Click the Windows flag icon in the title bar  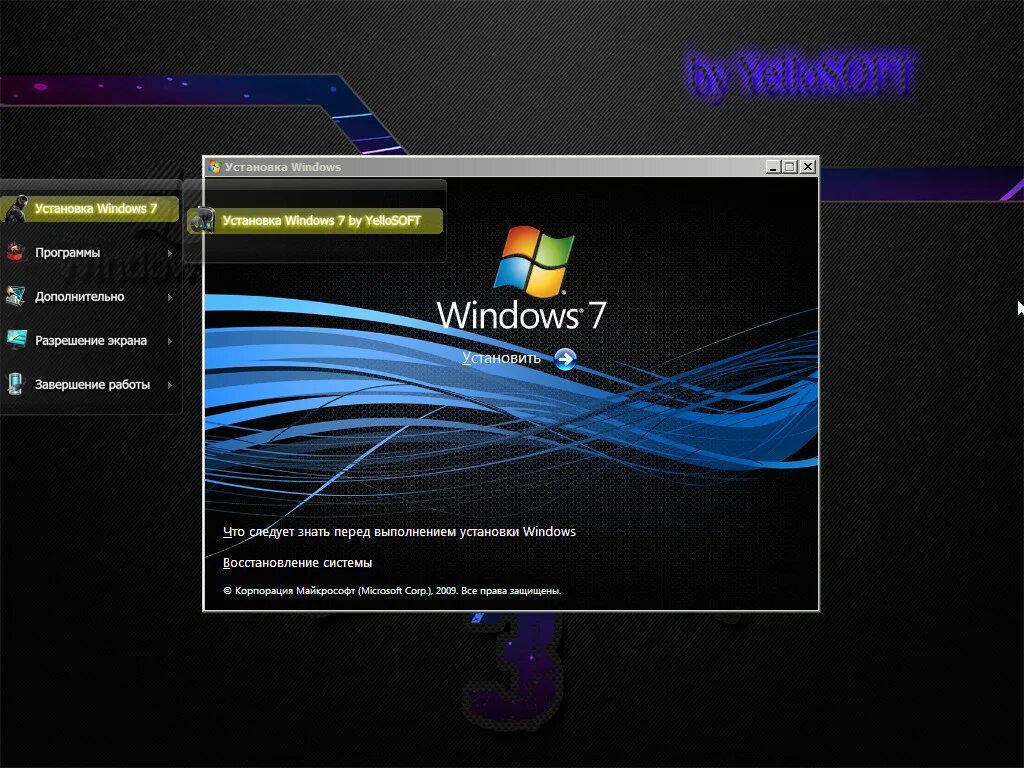pos(214,167)
